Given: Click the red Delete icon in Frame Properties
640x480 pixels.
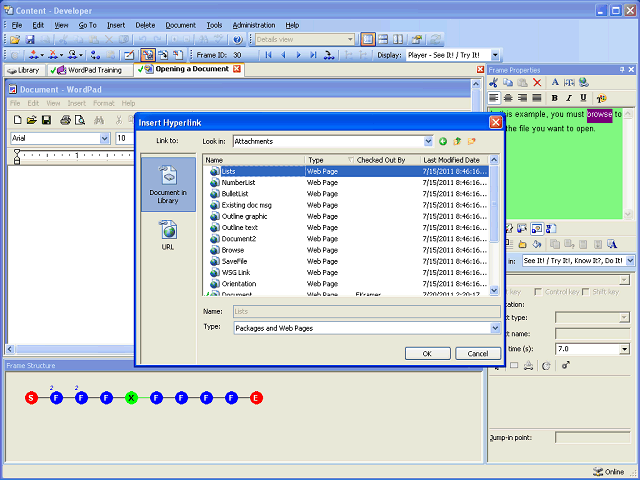Looking at the screenshot, I should (x=537, y=82).
